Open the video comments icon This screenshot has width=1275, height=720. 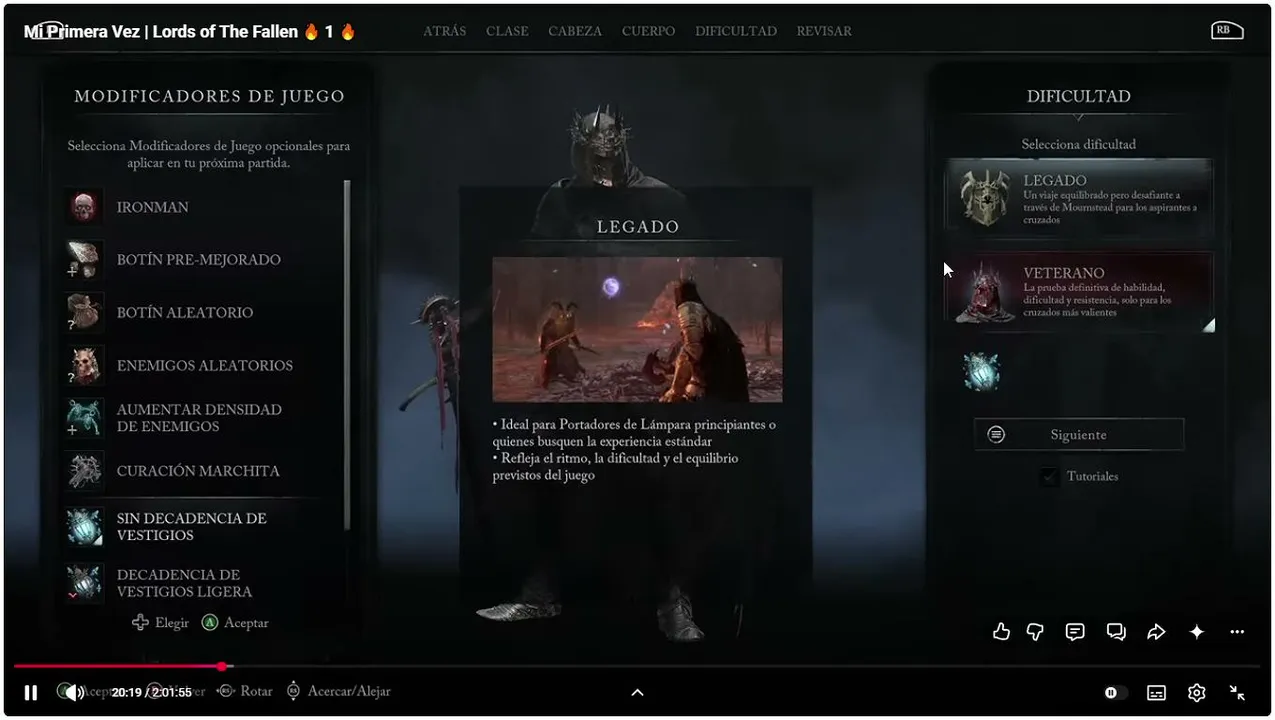click(x=1075, y=632)
